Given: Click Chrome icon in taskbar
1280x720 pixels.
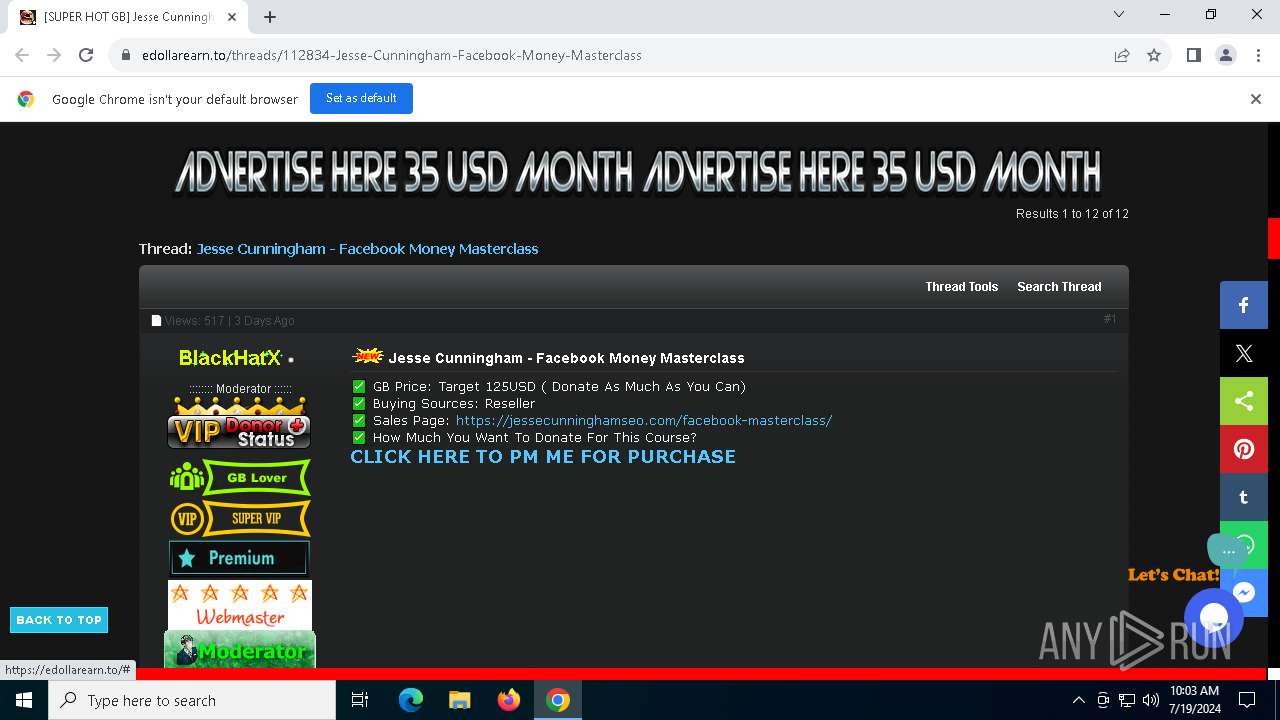Looking at the screenshot, I should 558,700.
